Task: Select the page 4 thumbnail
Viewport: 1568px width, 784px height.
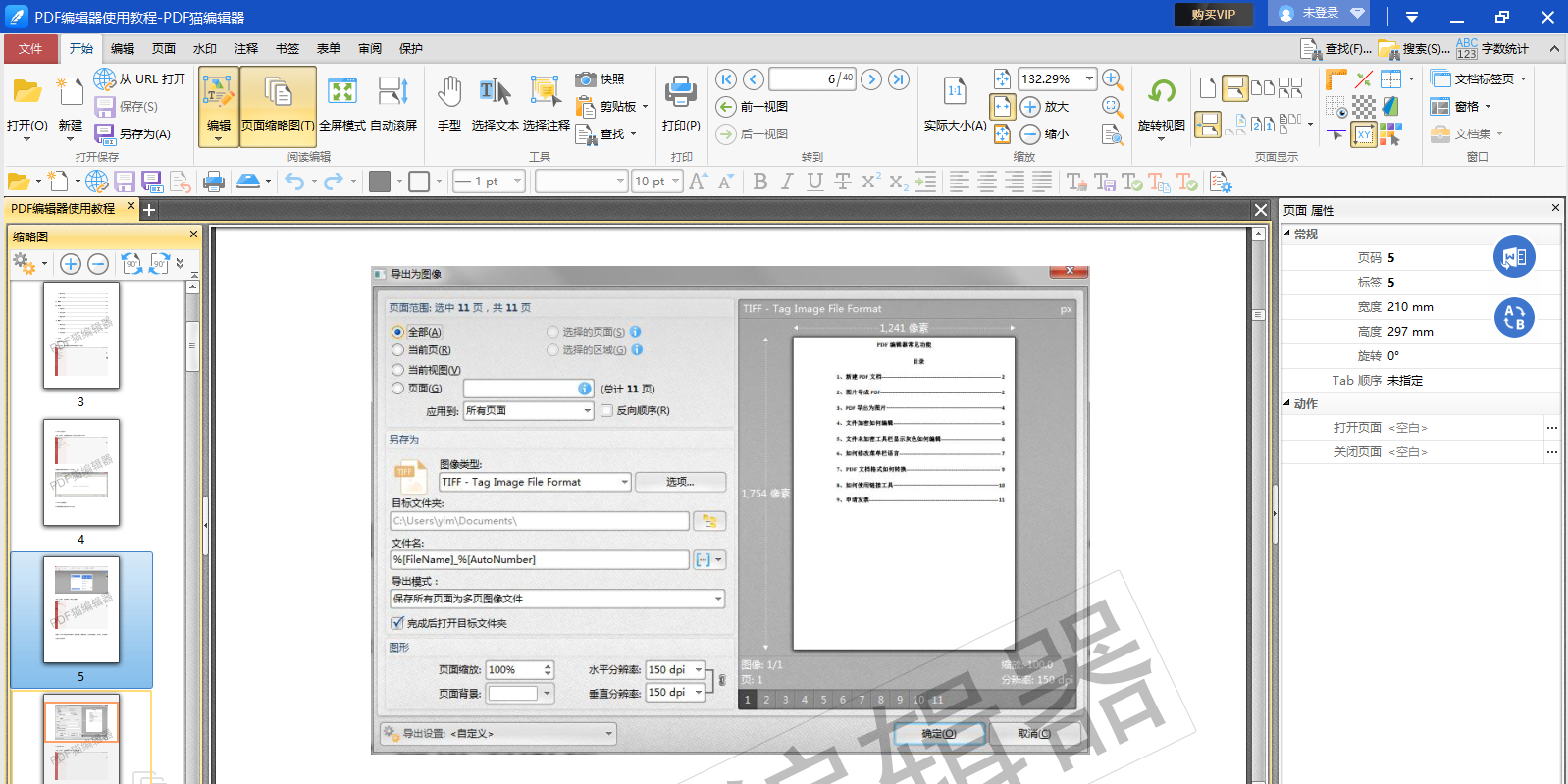Action: pos(81,473)
